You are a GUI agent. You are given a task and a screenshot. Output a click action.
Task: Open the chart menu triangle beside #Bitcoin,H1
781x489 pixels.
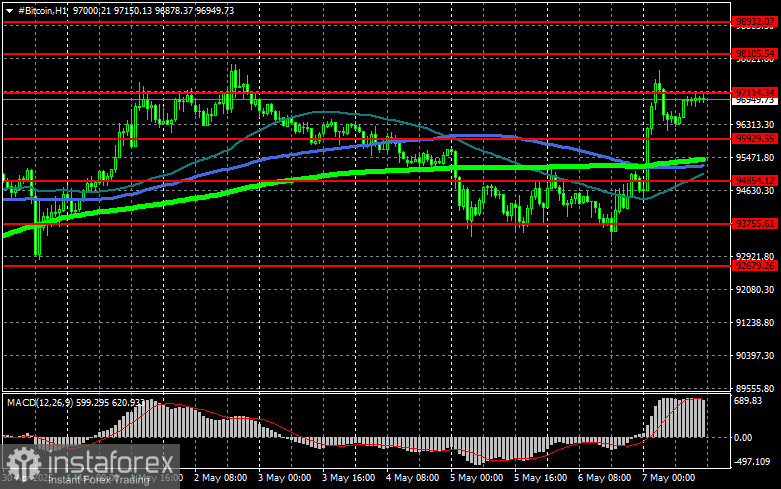click(x=9, y=10)
